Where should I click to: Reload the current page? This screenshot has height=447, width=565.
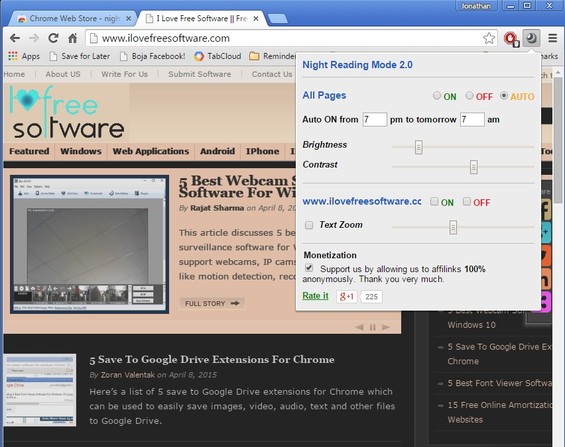coord(53,38)
